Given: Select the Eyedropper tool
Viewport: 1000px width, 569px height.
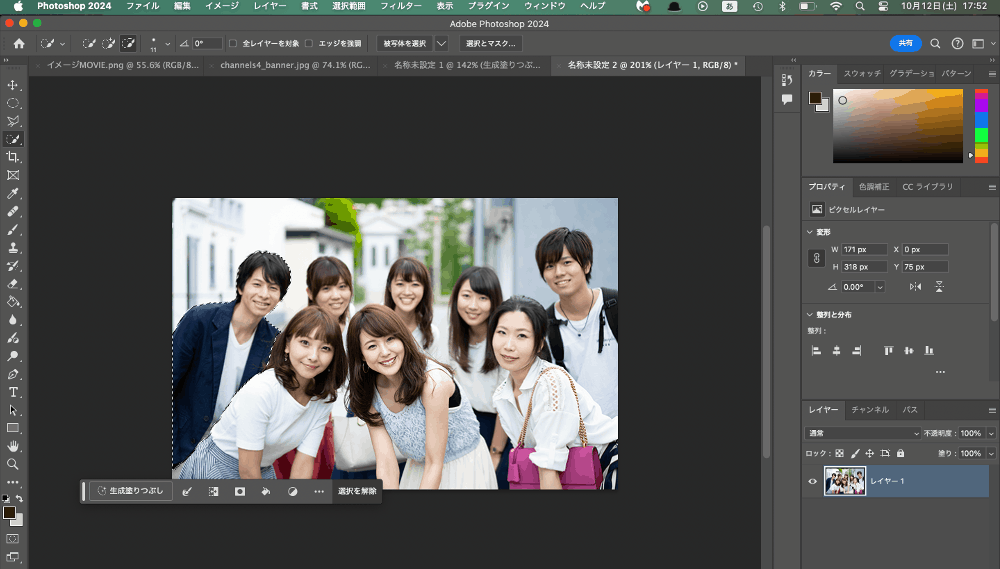Looking at the screenshot, I should (x=14, y=194).
